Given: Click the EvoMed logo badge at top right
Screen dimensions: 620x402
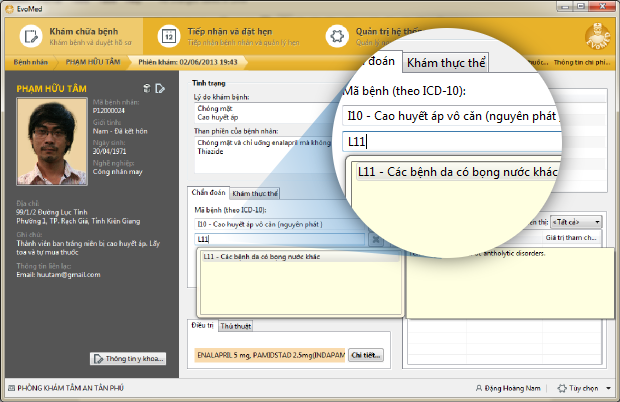Looking at the screenshot, I should point(597,36).
